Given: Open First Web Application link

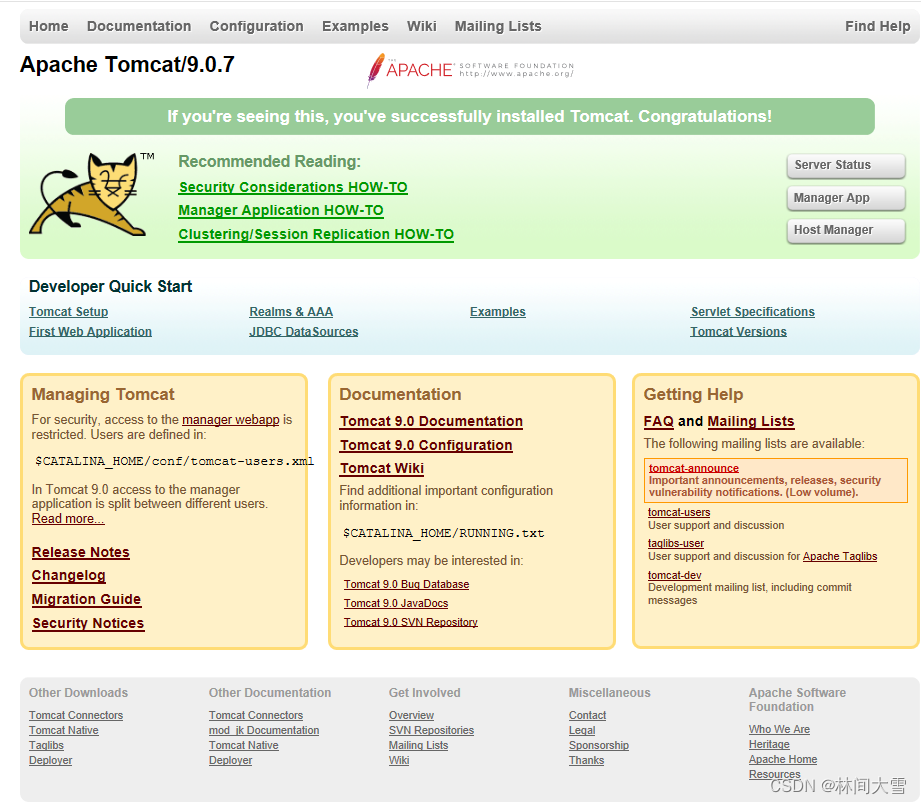Looking at the screenshot, I should pos(90,332).
